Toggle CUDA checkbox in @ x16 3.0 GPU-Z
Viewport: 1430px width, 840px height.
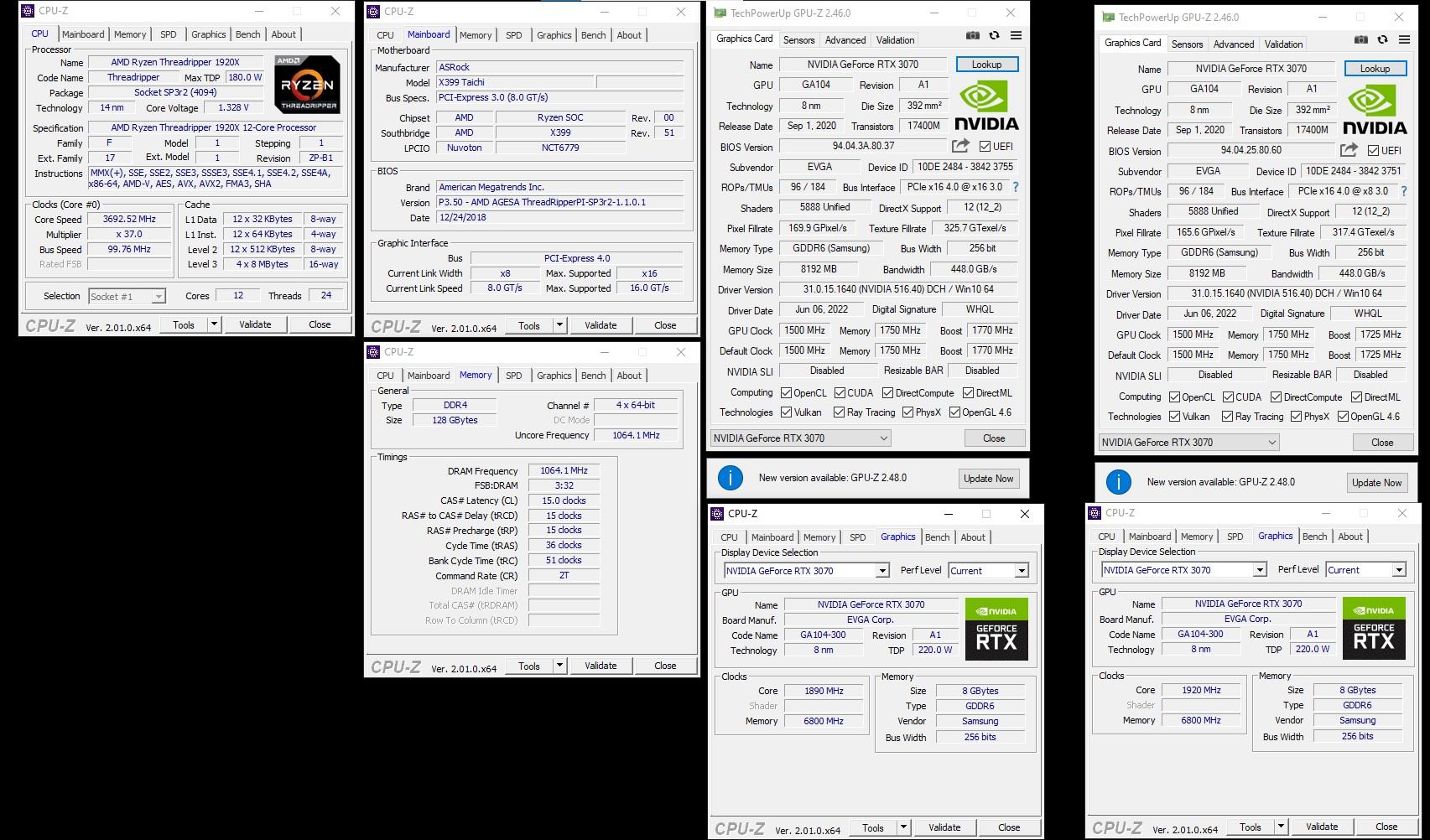(840, 392)
